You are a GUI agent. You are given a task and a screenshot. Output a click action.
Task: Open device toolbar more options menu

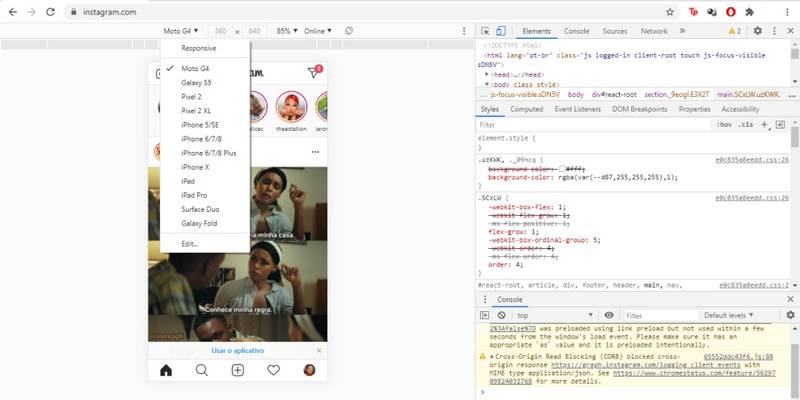(x=464, y=31)
